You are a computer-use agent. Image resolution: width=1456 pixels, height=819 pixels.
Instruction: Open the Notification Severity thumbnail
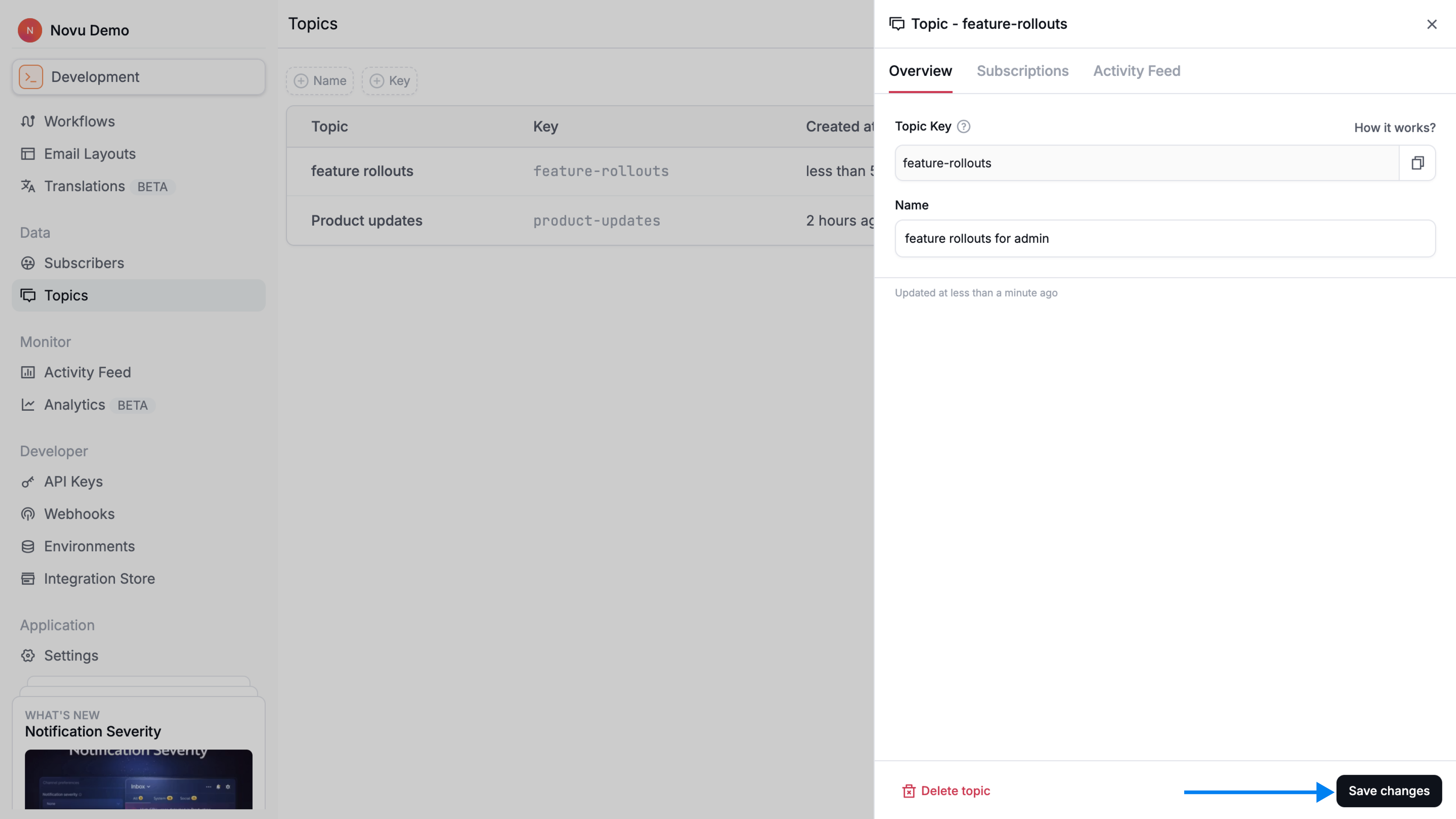point(138,779)
